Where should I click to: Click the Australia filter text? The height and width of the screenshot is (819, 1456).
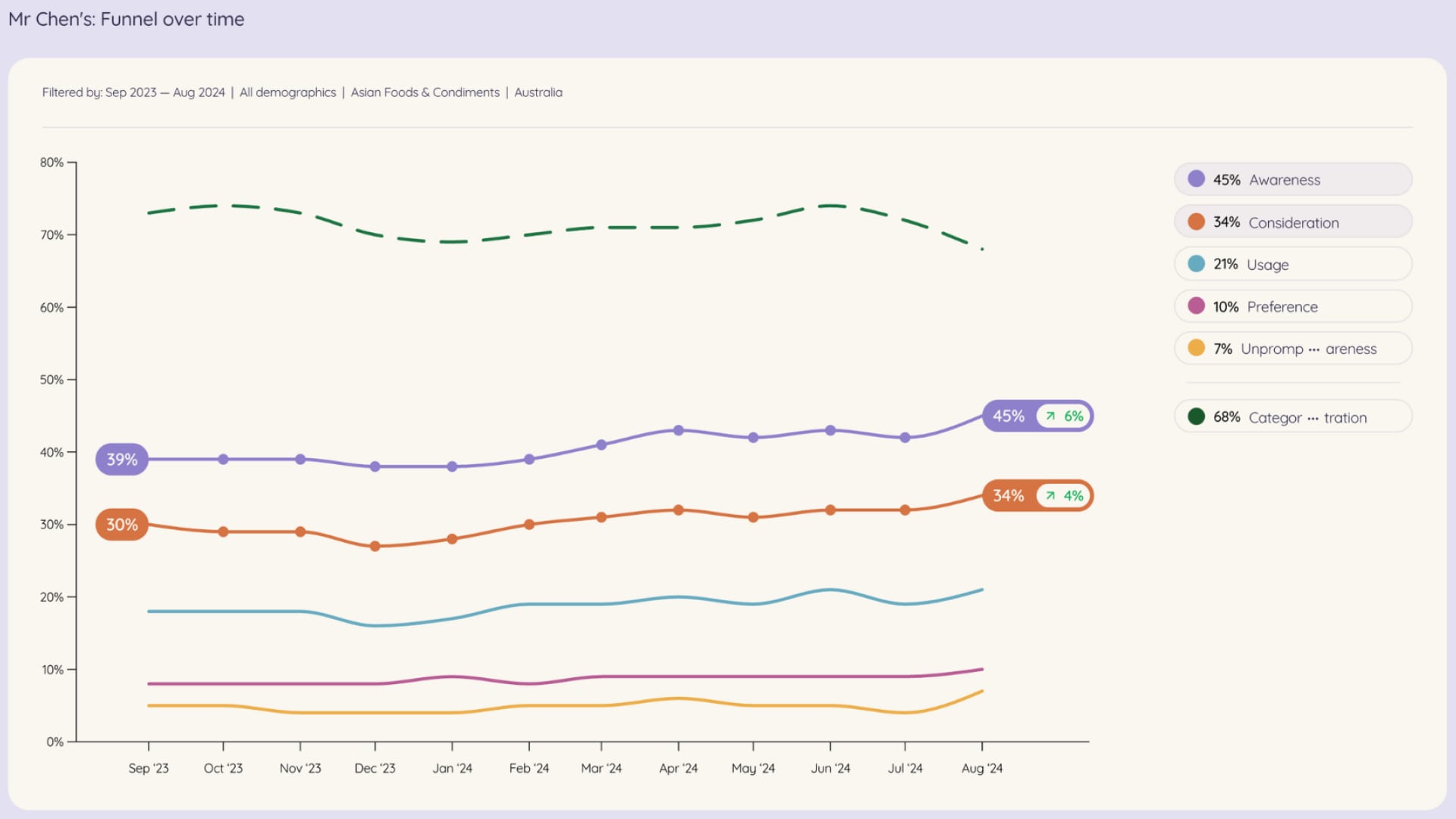pyautogui.click(x=538, y=93)
